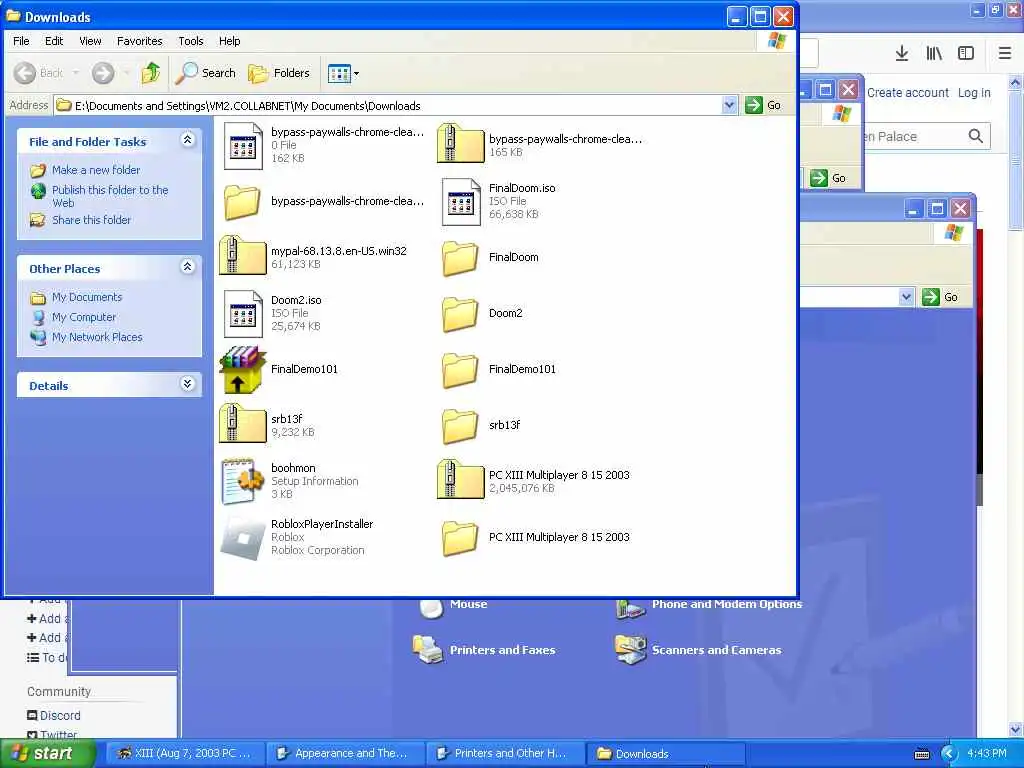The image size is (1024, 768).
Task: Select the 165 KB bypass-paywalls zip icon
Action: [x=460, y=143]
